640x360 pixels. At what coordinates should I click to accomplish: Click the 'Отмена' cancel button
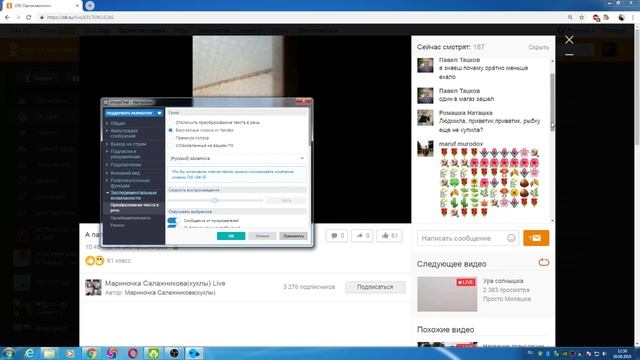click(262, 236)
